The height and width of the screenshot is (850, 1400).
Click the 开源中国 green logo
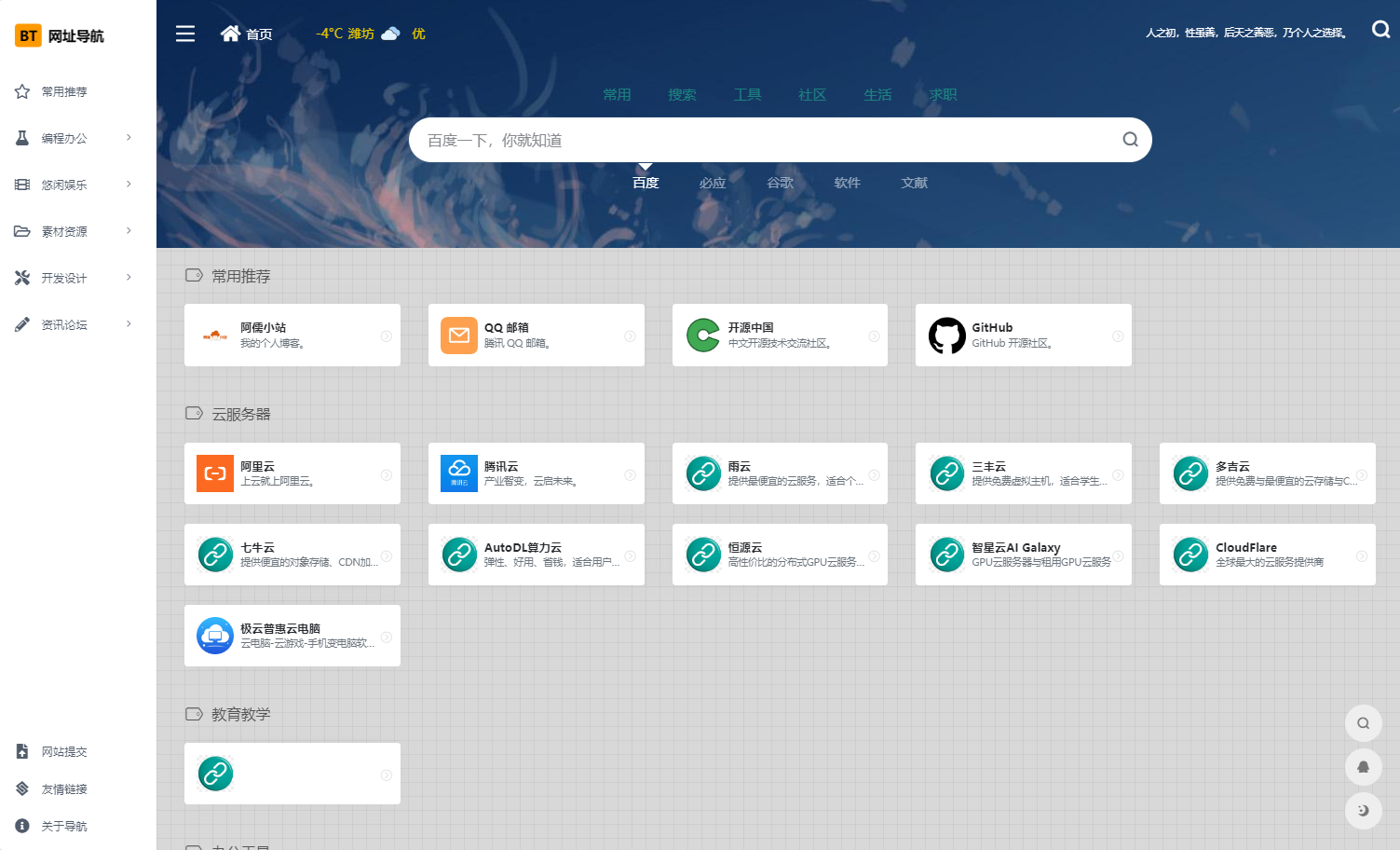point(703,336)
